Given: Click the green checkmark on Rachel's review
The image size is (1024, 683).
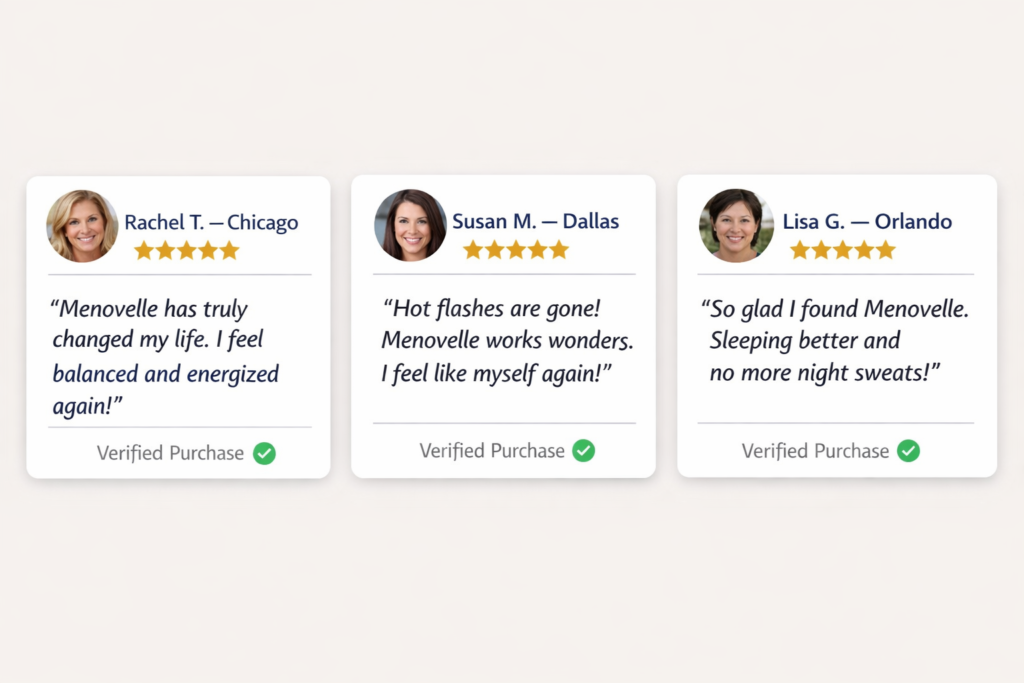Looking at the screenshot, I should click(264, 453).
